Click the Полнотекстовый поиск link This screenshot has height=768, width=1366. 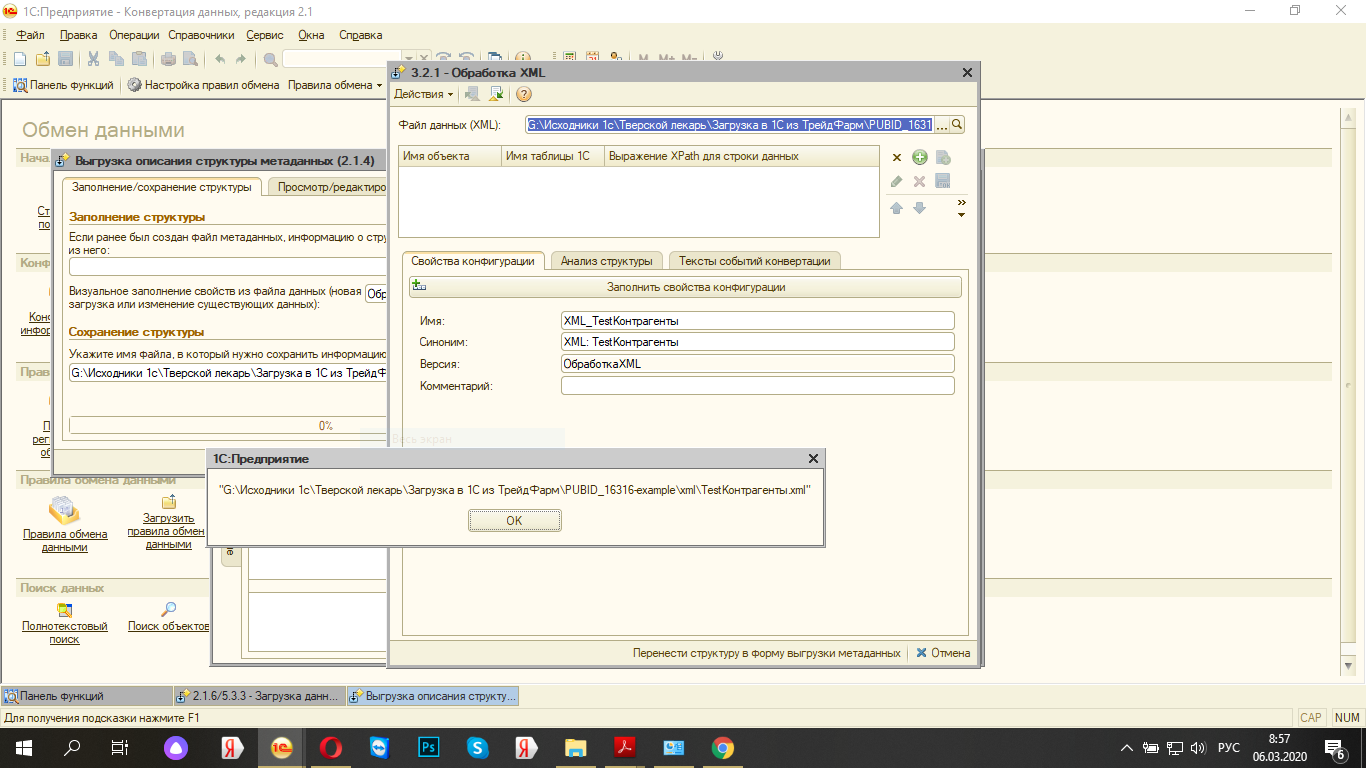[x=65, y=633]
